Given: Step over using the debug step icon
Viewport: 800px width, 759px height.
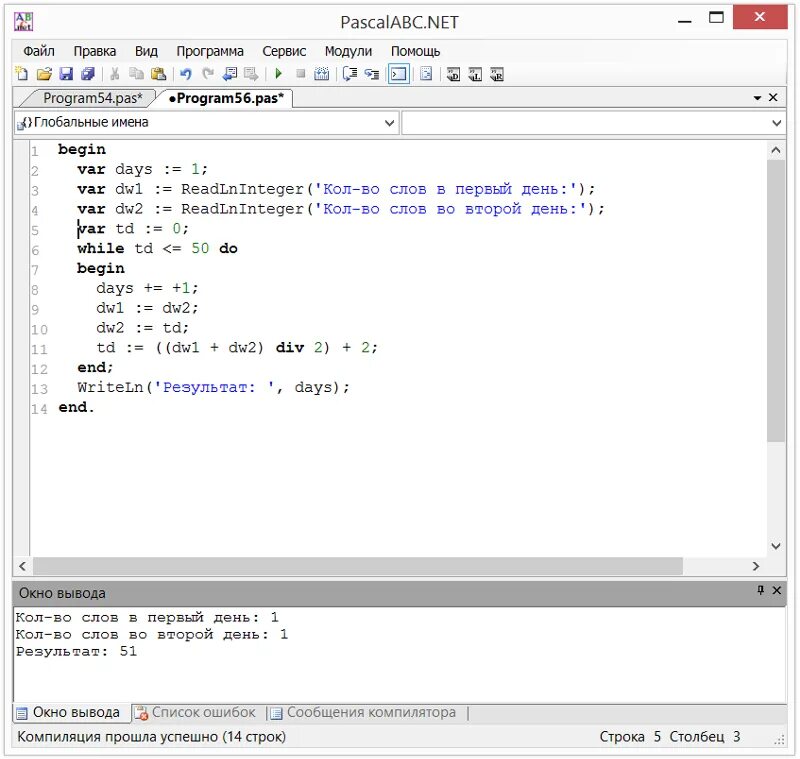Looking at the screenshot, I should coord(350,74).
